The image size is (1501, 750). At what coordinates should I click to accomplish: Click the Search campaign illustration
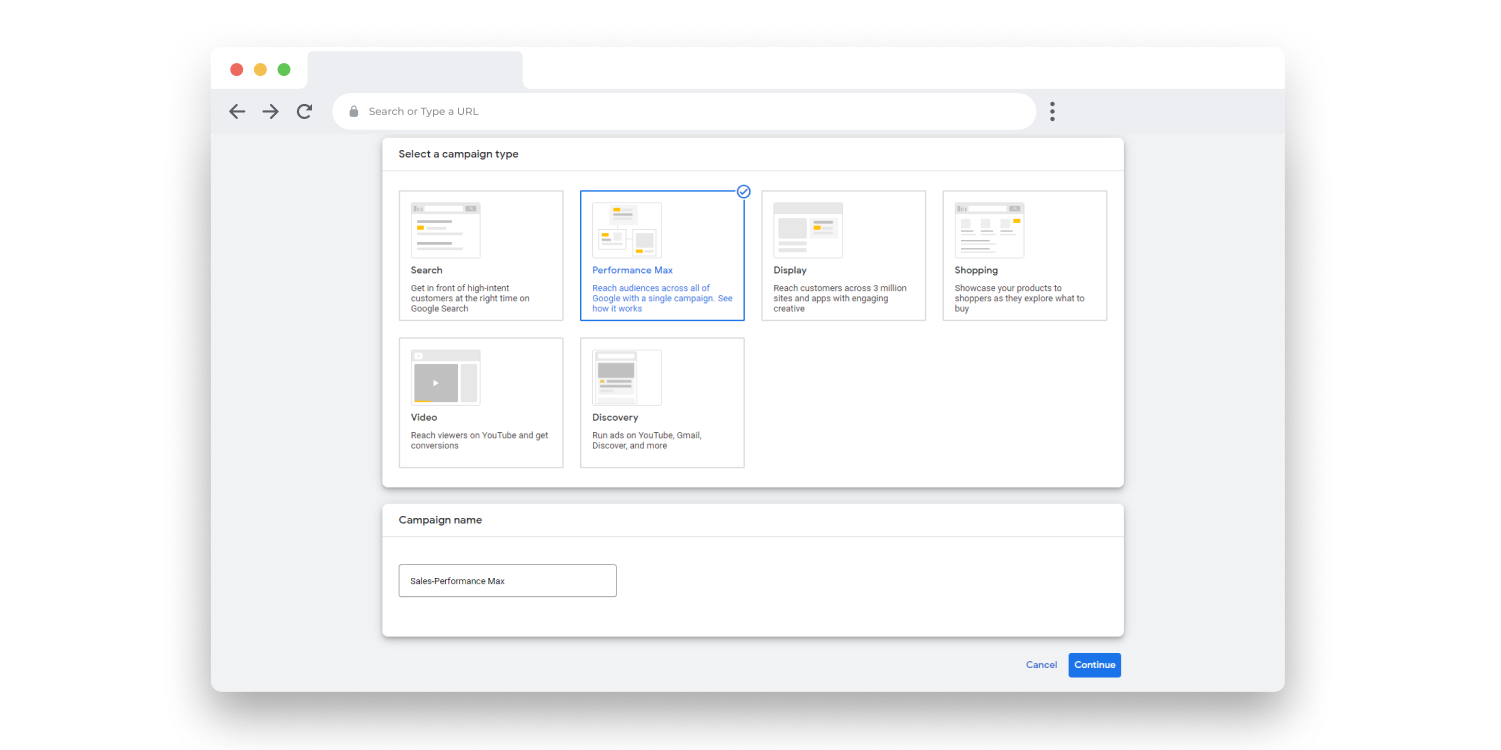445,230
